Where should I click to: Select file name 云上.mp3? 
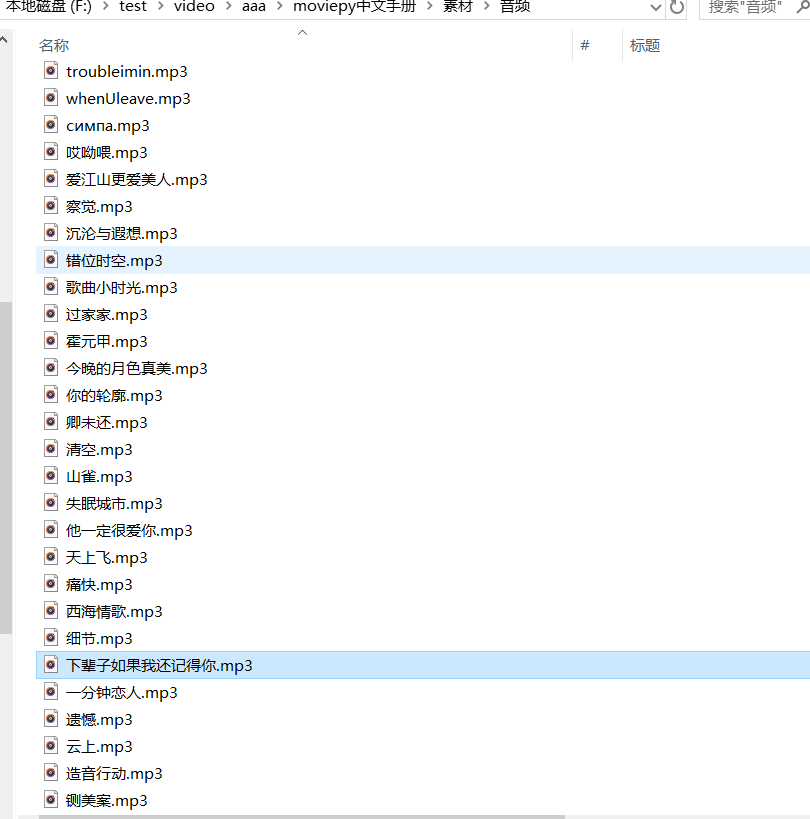(99, 747)
